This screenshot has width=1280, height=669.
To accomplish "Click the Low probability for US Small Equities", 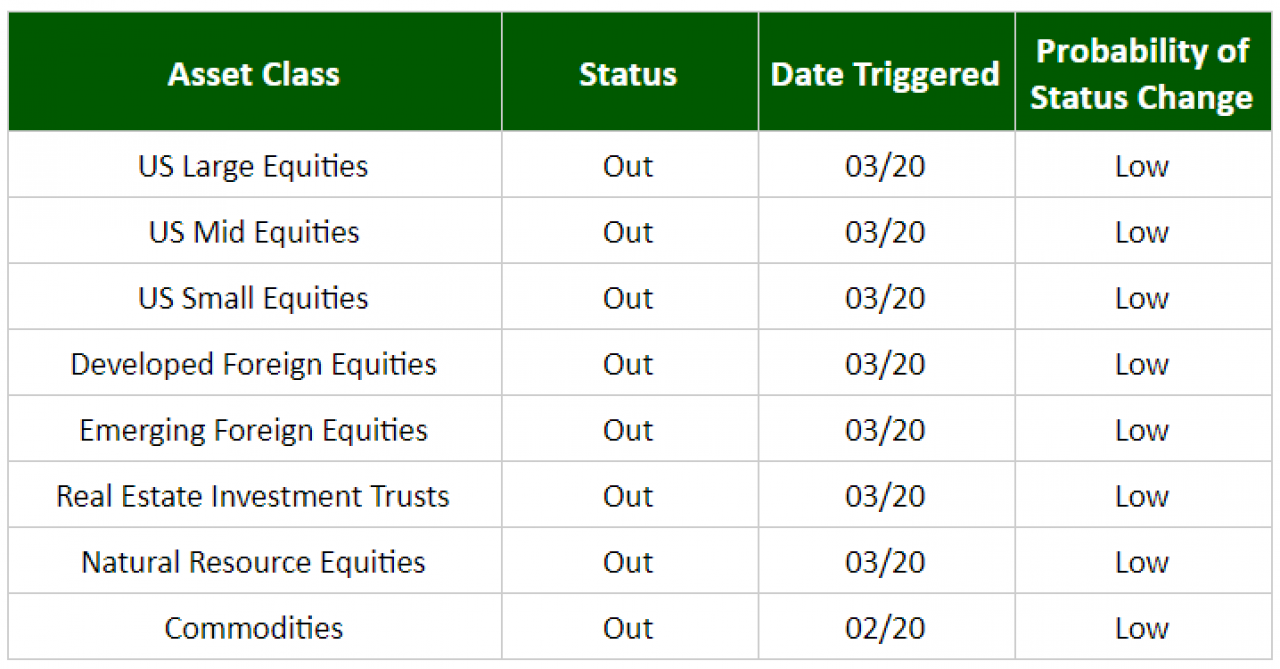I will pyautogui.click(x=1142, y=298).
